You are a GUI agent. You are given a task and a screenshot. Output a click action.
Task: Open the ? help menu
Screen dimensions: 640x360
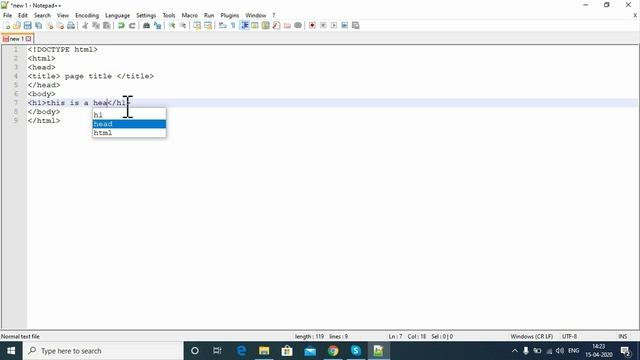[x=274, y=15]
